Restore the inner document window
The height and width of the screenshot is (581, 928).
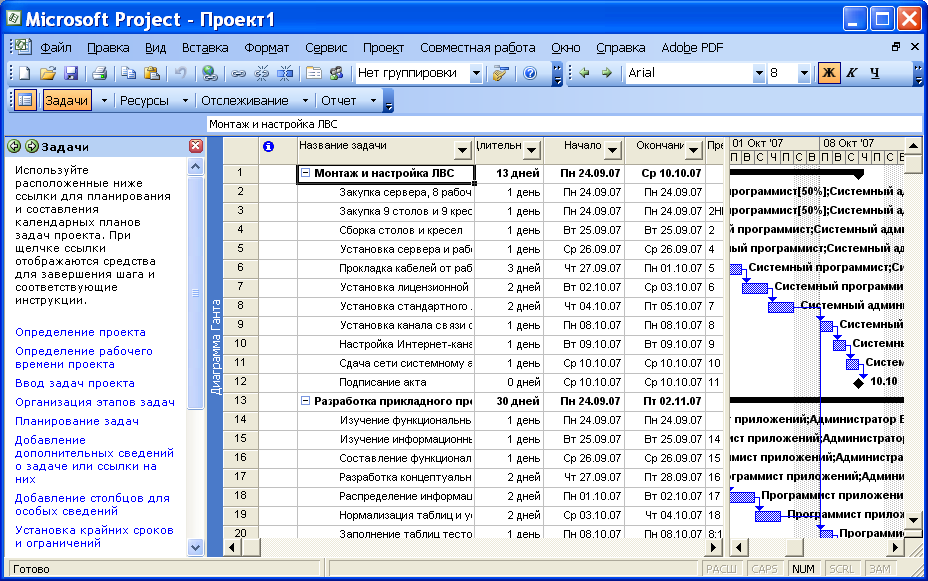click(896, 47)
